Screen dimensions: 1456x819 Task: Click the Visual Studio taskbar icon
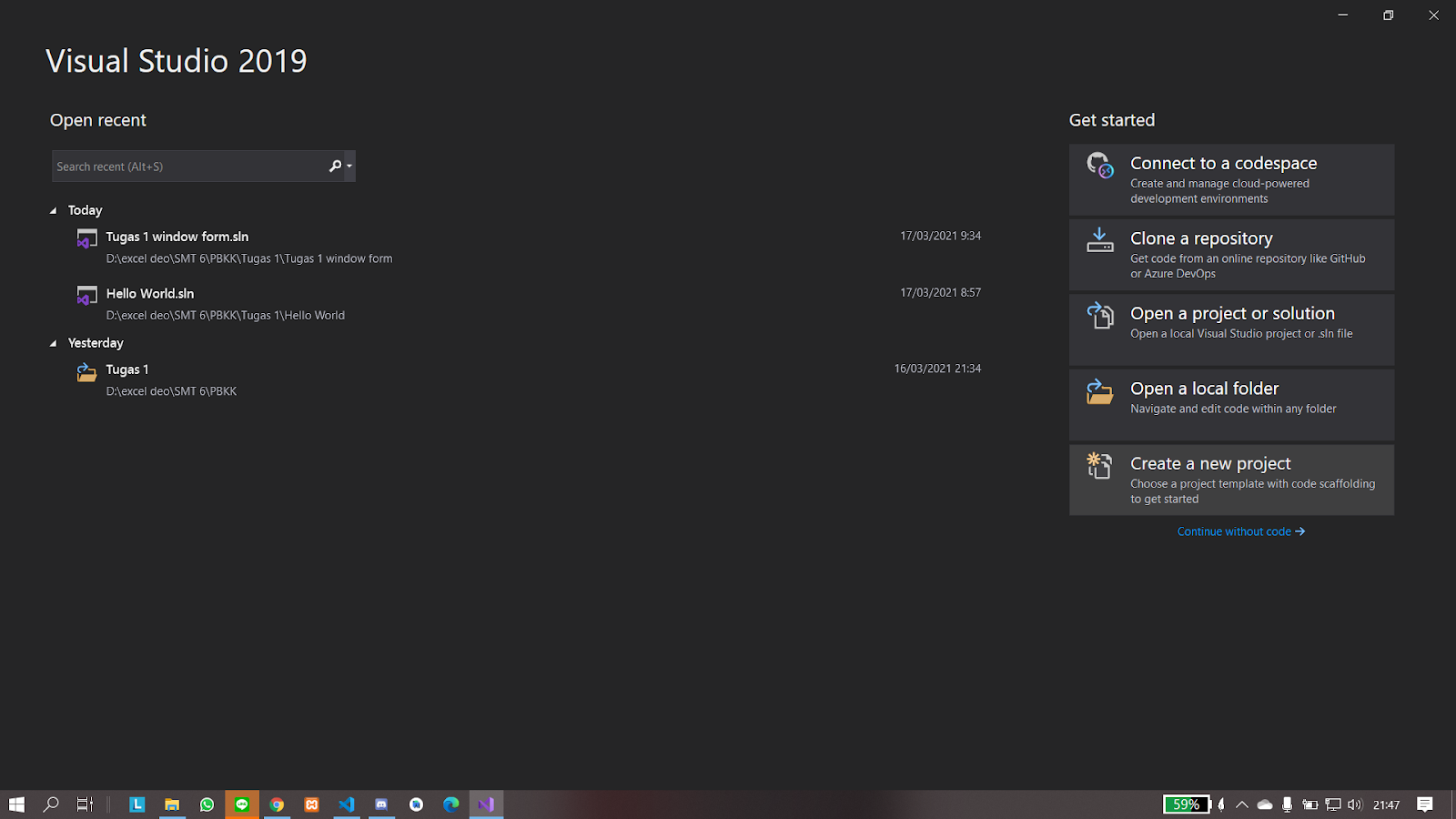pyautogui.click(x=486, y=804)
